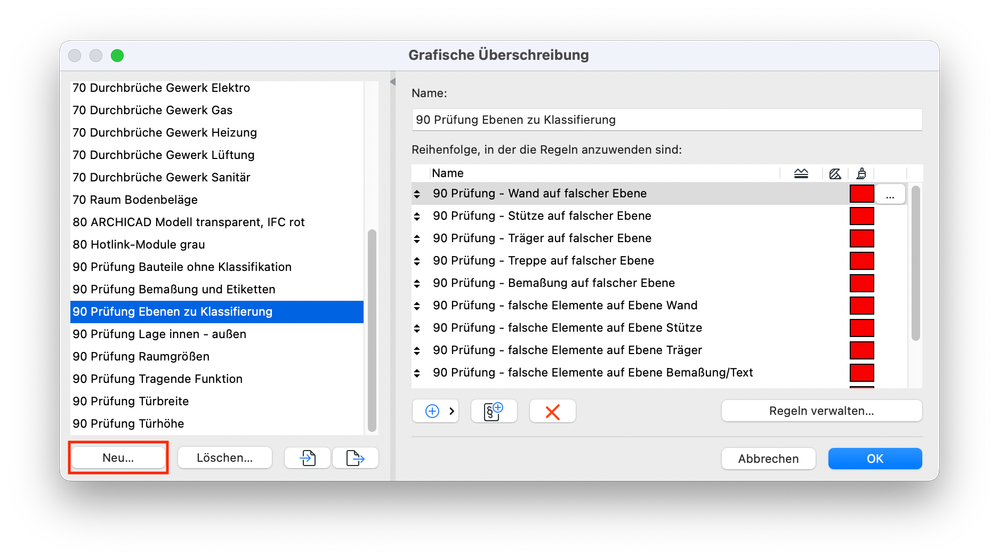Click reorder handle for falsche Elemente auf Ebene Wand
Viewport: 999px width, 560px height.
click(417, 306)
